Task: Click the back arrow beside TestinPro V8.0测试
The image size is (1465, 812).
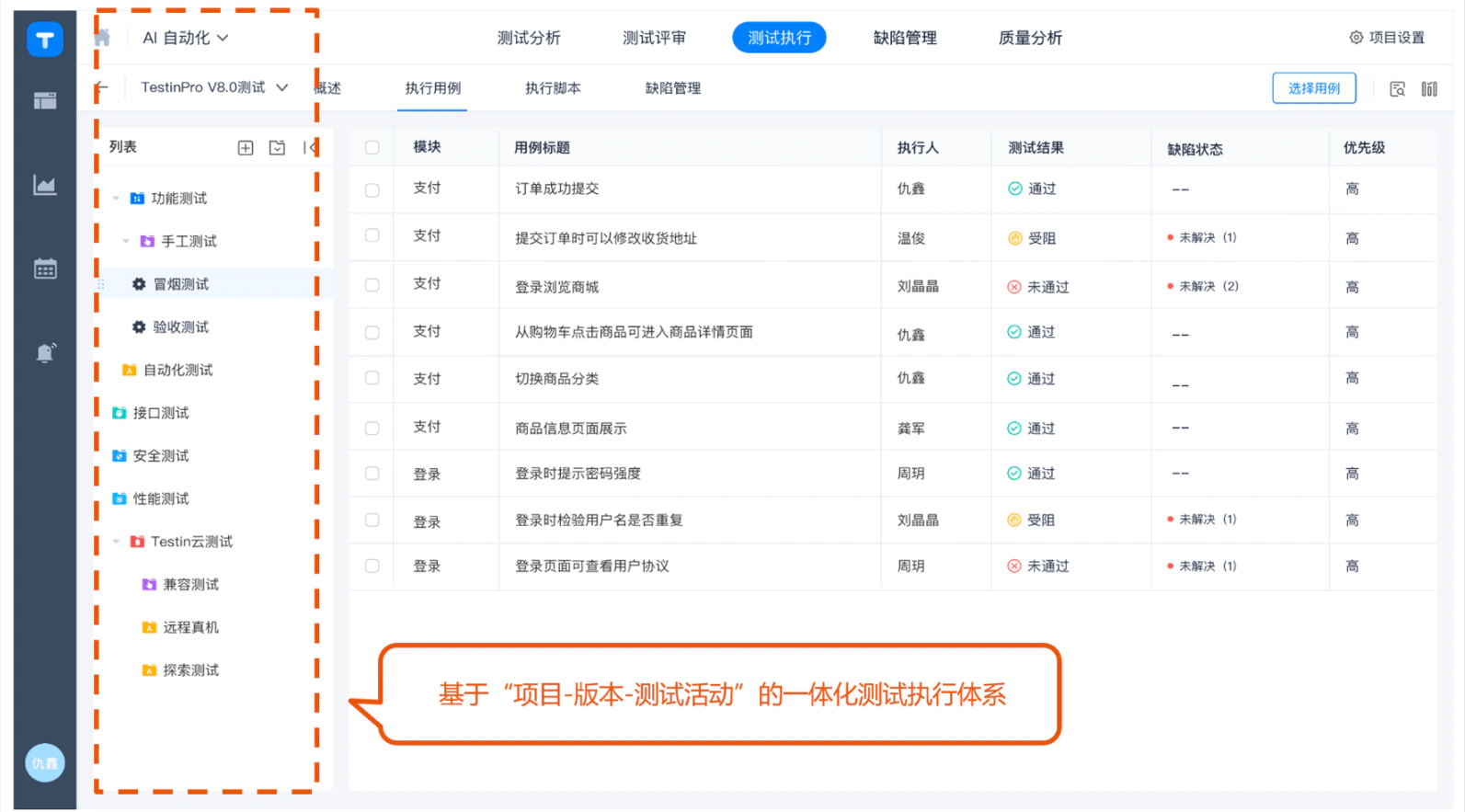Action: tap(101, 87)
